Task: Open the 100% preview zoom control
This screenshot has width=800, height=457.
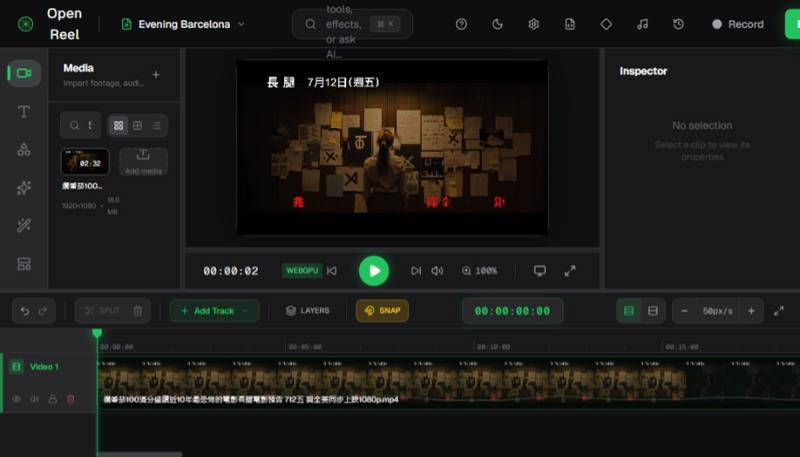Action: click(x=480, y=271)
